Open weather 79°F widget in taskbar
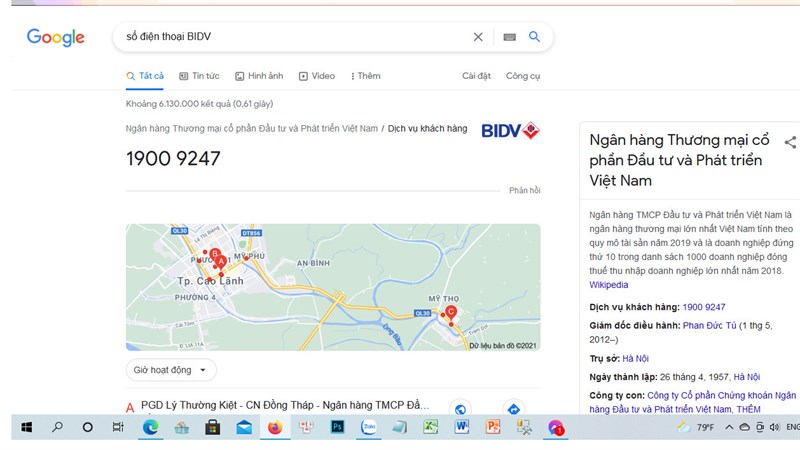The height and width of the screenshot is (450, 800). coord(695,427)
